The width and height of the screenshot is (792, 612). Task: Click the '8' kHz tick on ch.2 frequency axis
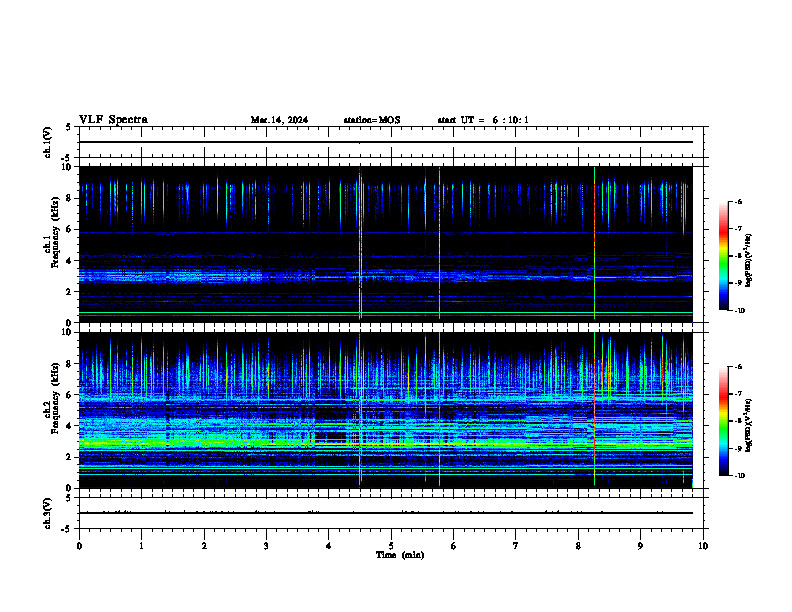[x=69, y=364]
